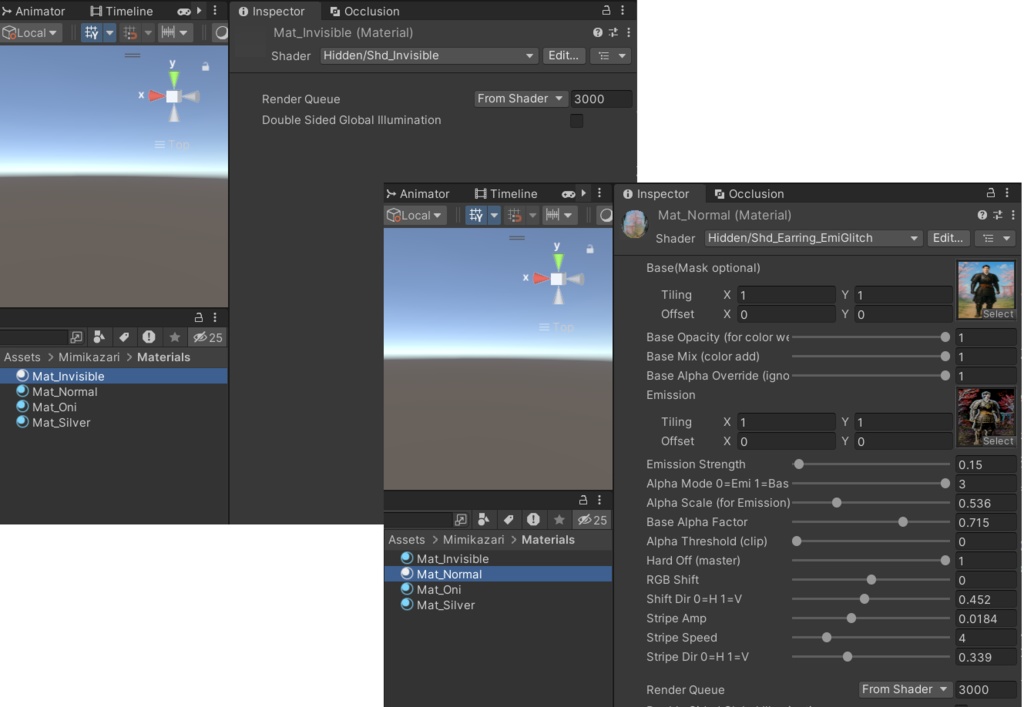Open shader list menu icon in front Inspector
This screenshot has width=1024, height=707.
point(997,238)
